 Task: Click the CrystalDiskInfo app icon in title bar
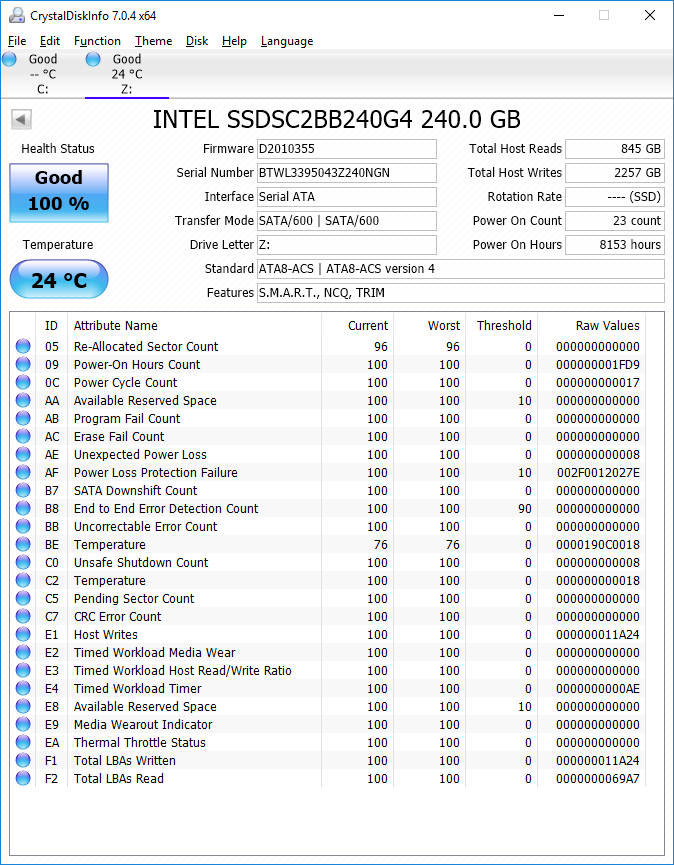click(14, 16)
